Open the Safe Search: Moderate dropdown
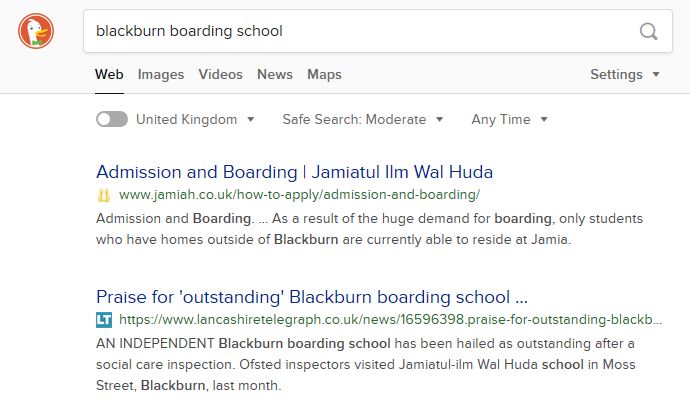The width and height of the screenshot is (690, 417). point(362,119)
